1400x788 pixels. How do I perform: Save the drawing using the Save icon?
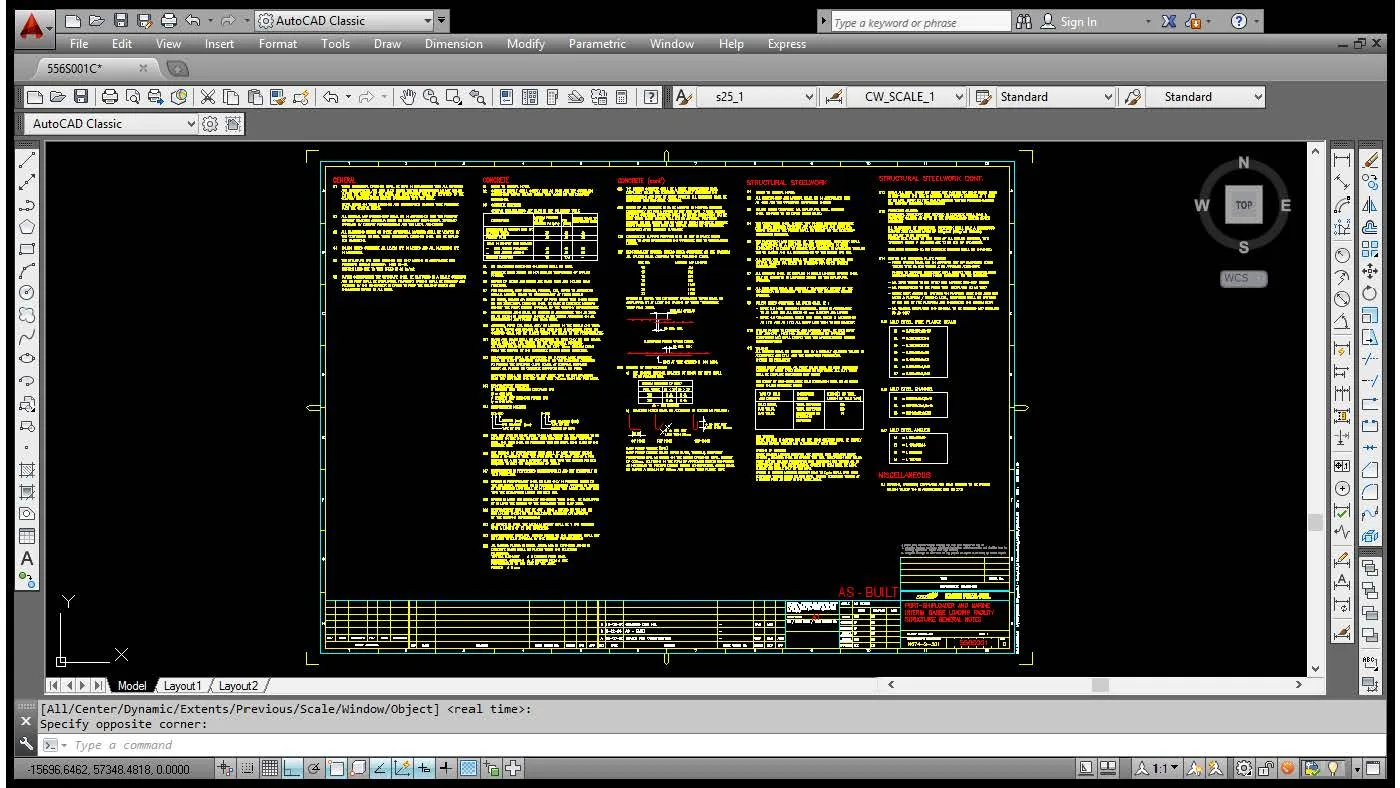pos(81,97)
